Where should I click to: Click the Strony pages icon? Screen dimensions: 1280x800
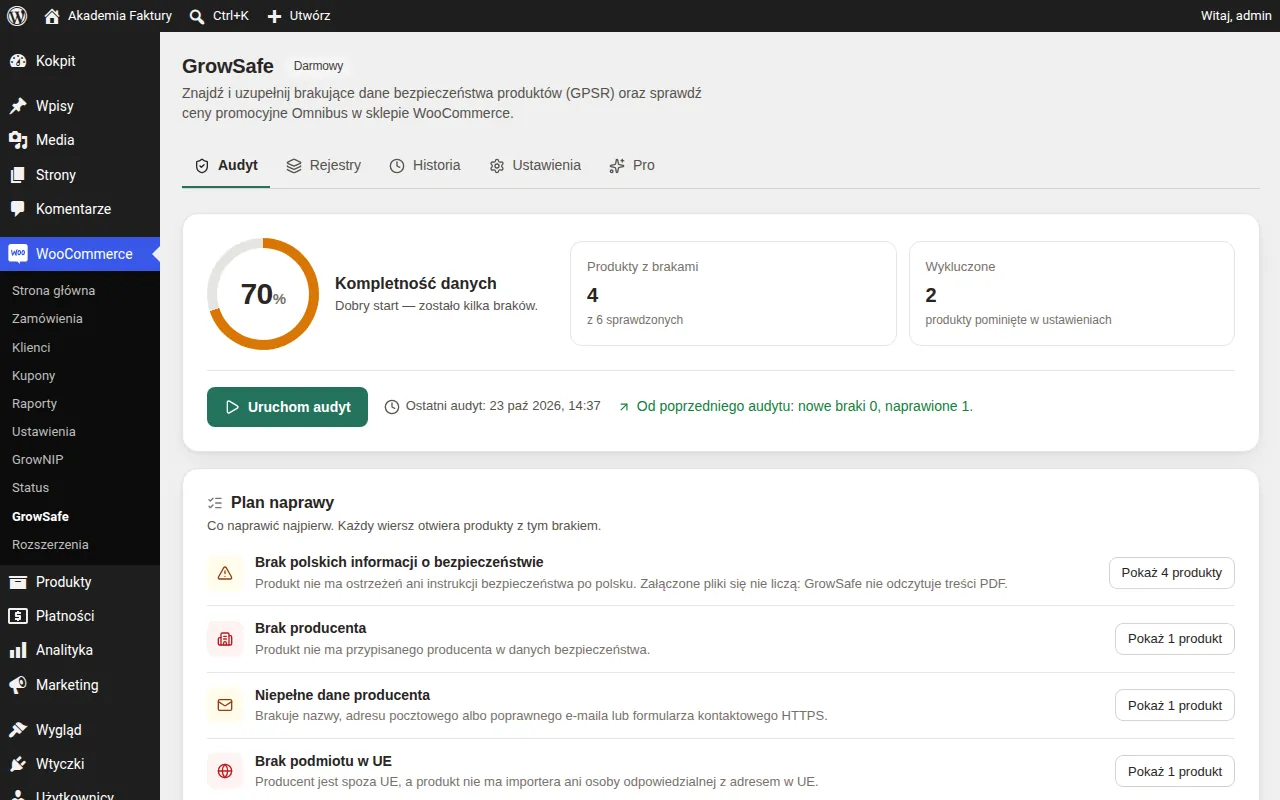[x=18, y=175]
